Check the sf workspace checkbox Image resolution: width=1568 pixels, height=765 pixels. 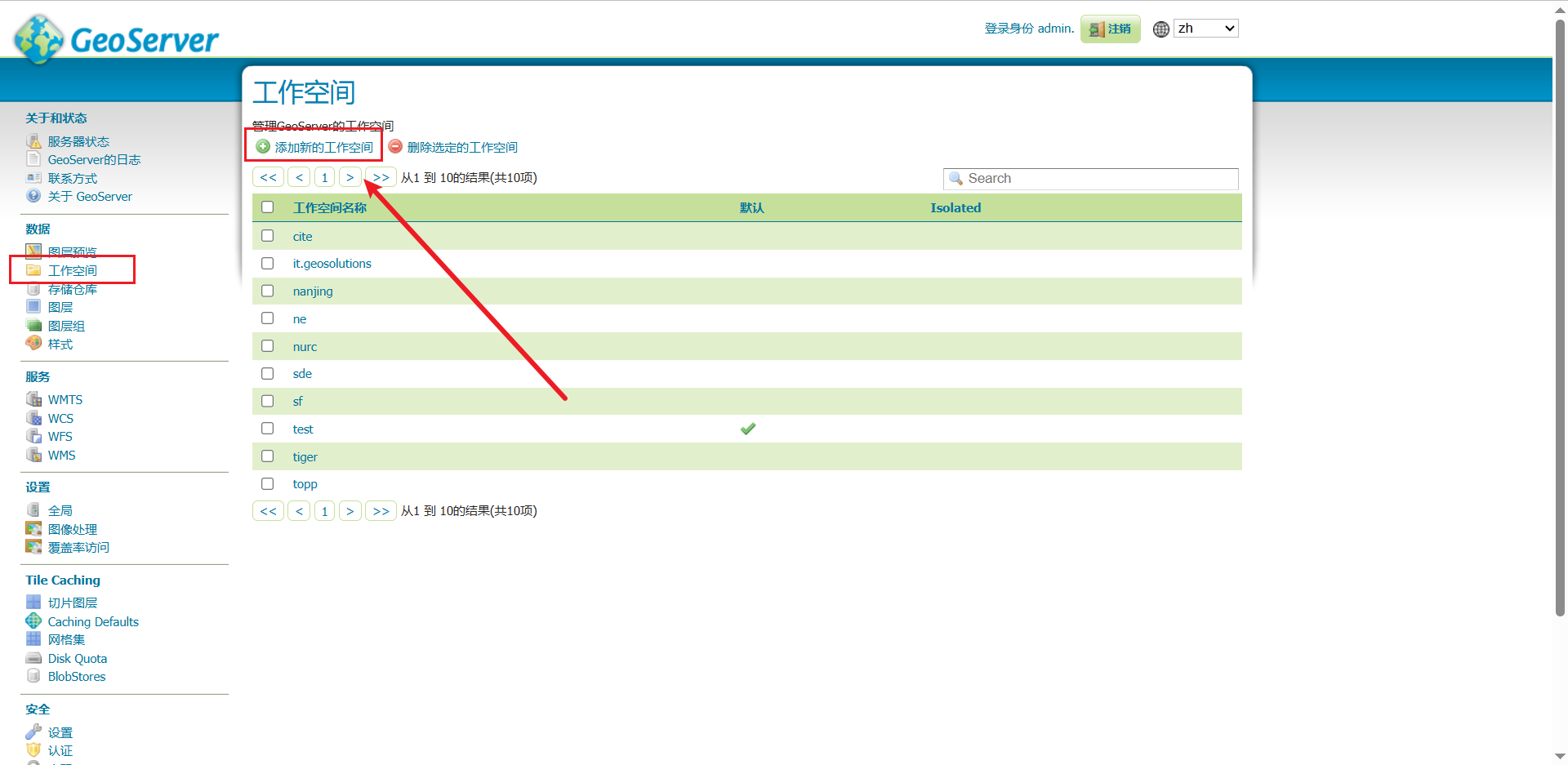point(267,401)
